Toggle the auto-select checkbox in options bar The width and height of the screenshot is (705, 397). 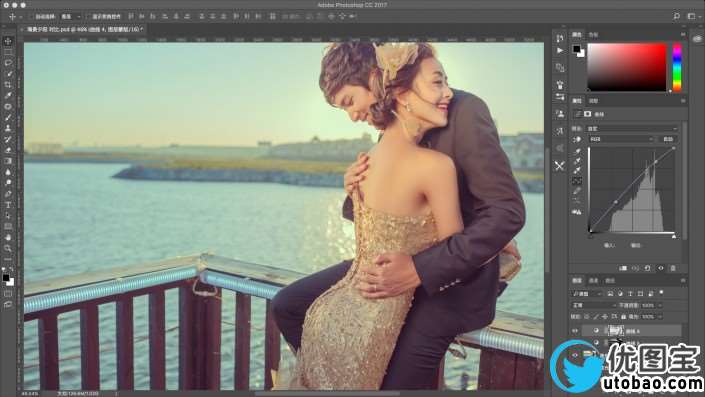point(31,17)
